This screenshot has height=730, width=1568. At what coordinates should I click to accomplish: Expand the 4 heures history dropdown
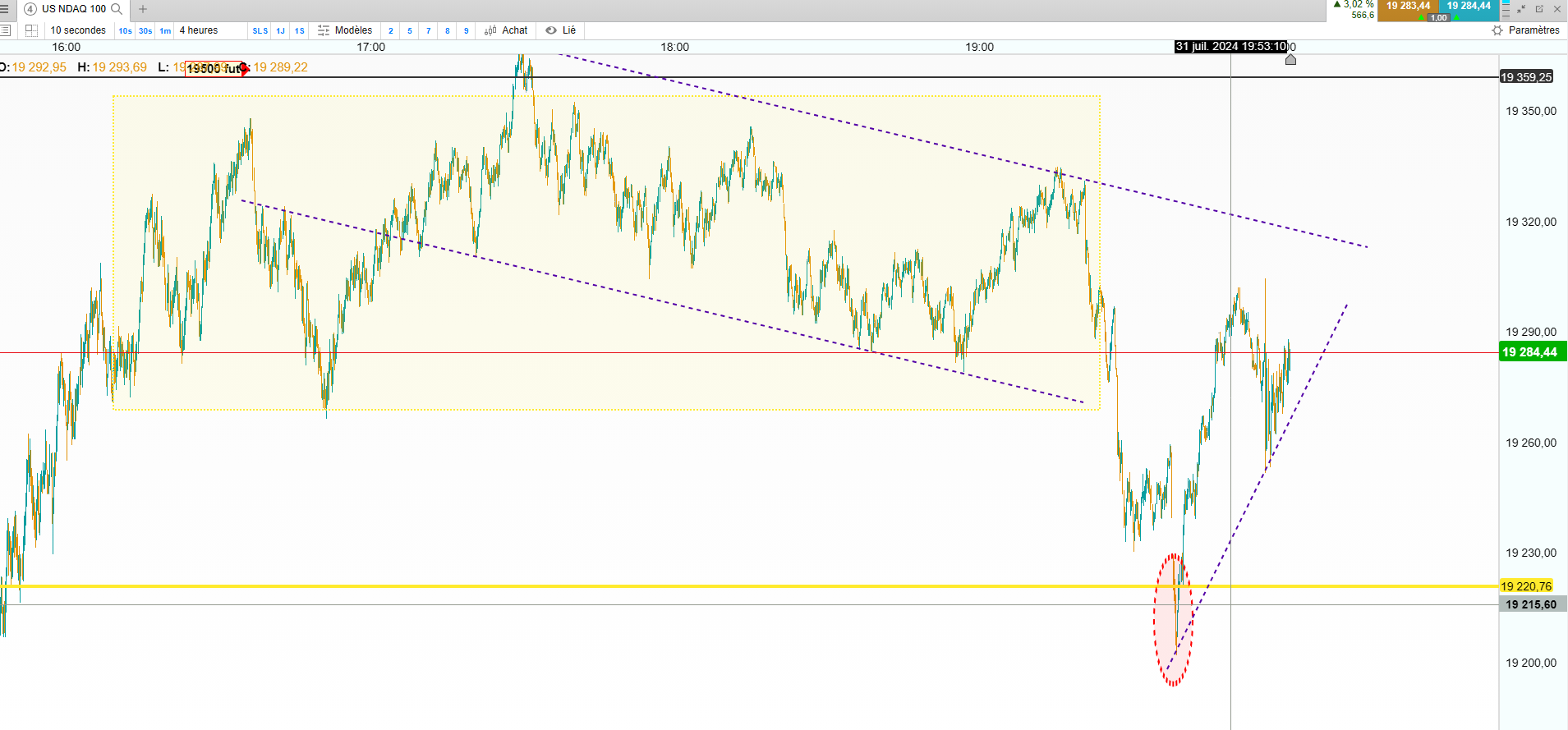199,30
